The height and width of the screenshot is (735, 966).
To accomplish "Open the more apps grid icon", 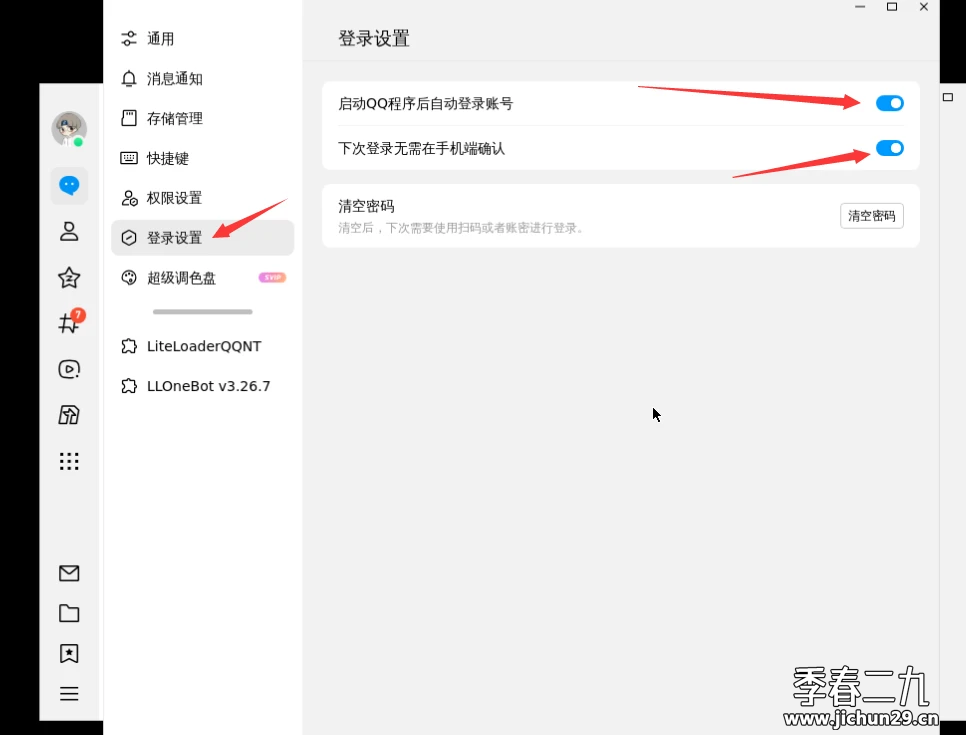I will 69,460.
